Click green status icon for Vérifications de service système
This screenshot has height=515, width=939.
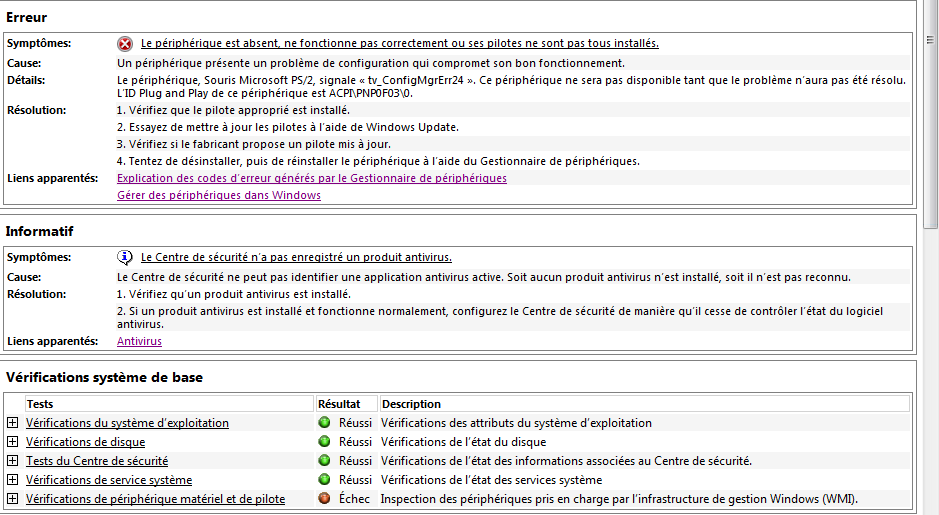pos(325,480)
